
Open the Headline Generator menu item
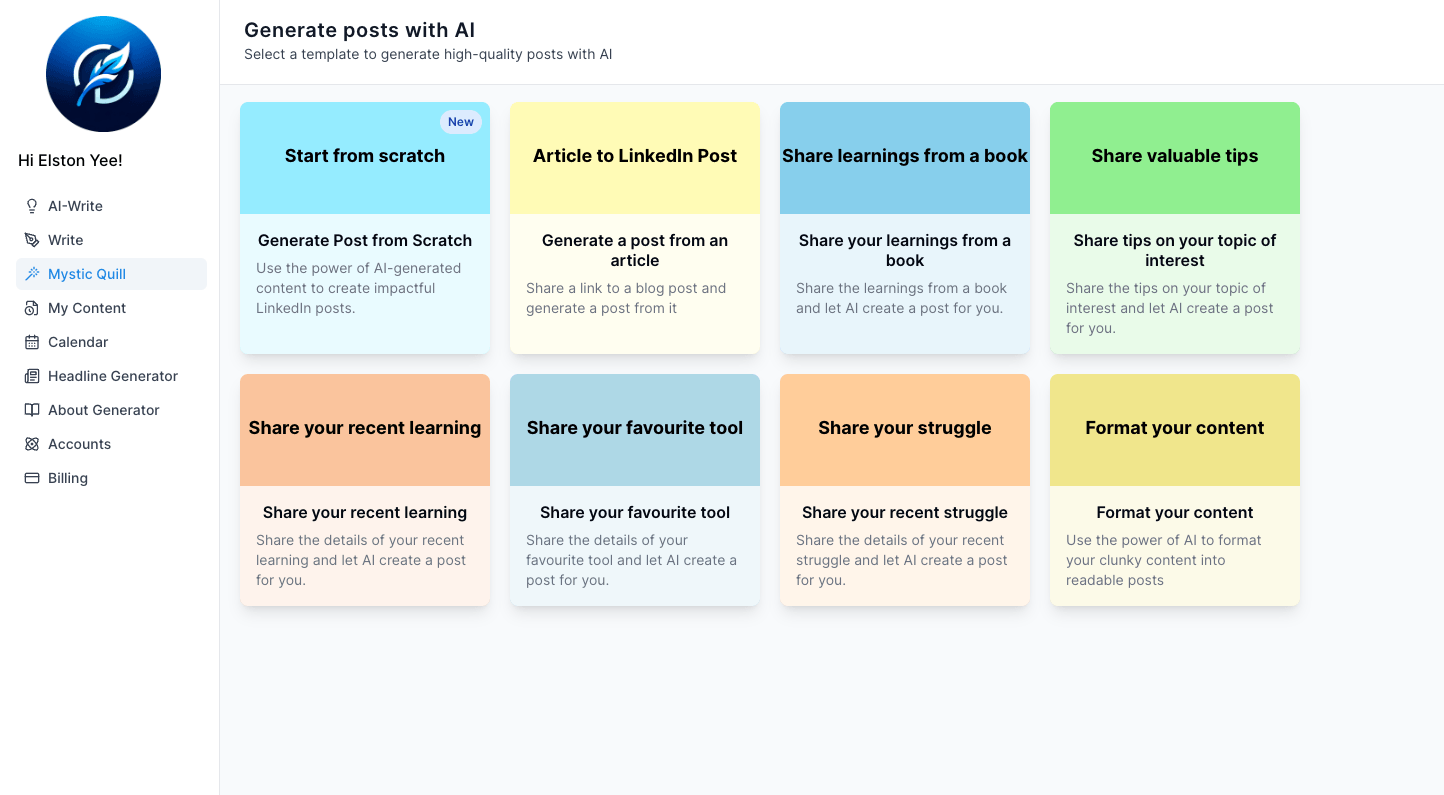click(x=113, y=376)
